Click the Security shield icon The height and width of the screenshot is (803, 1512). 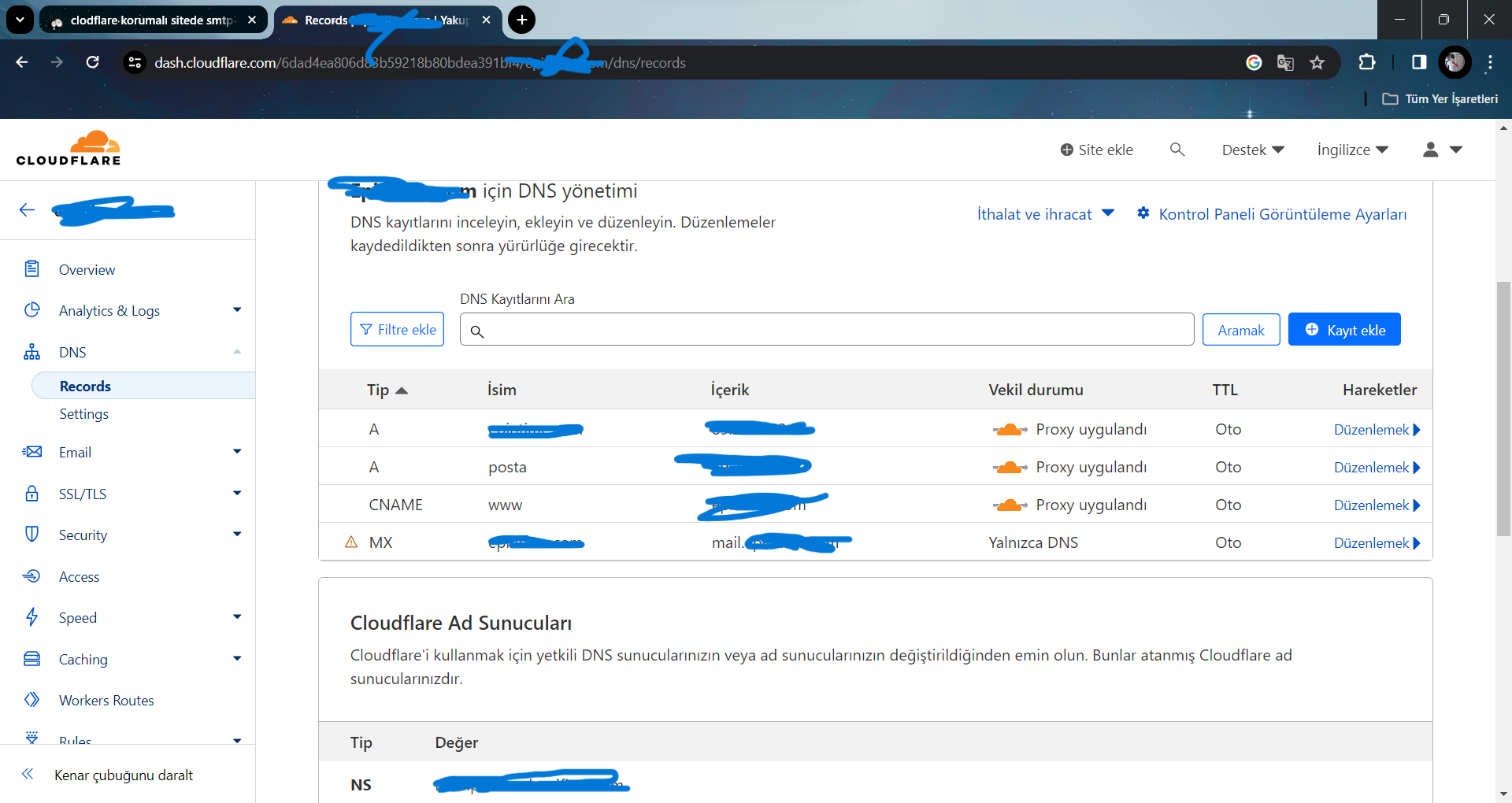coord(31,535)
